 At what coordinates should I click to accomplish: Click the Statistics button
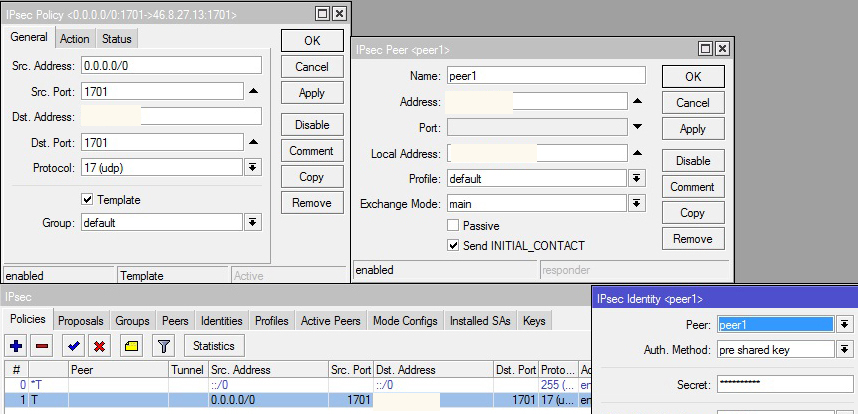pos(213,346)
